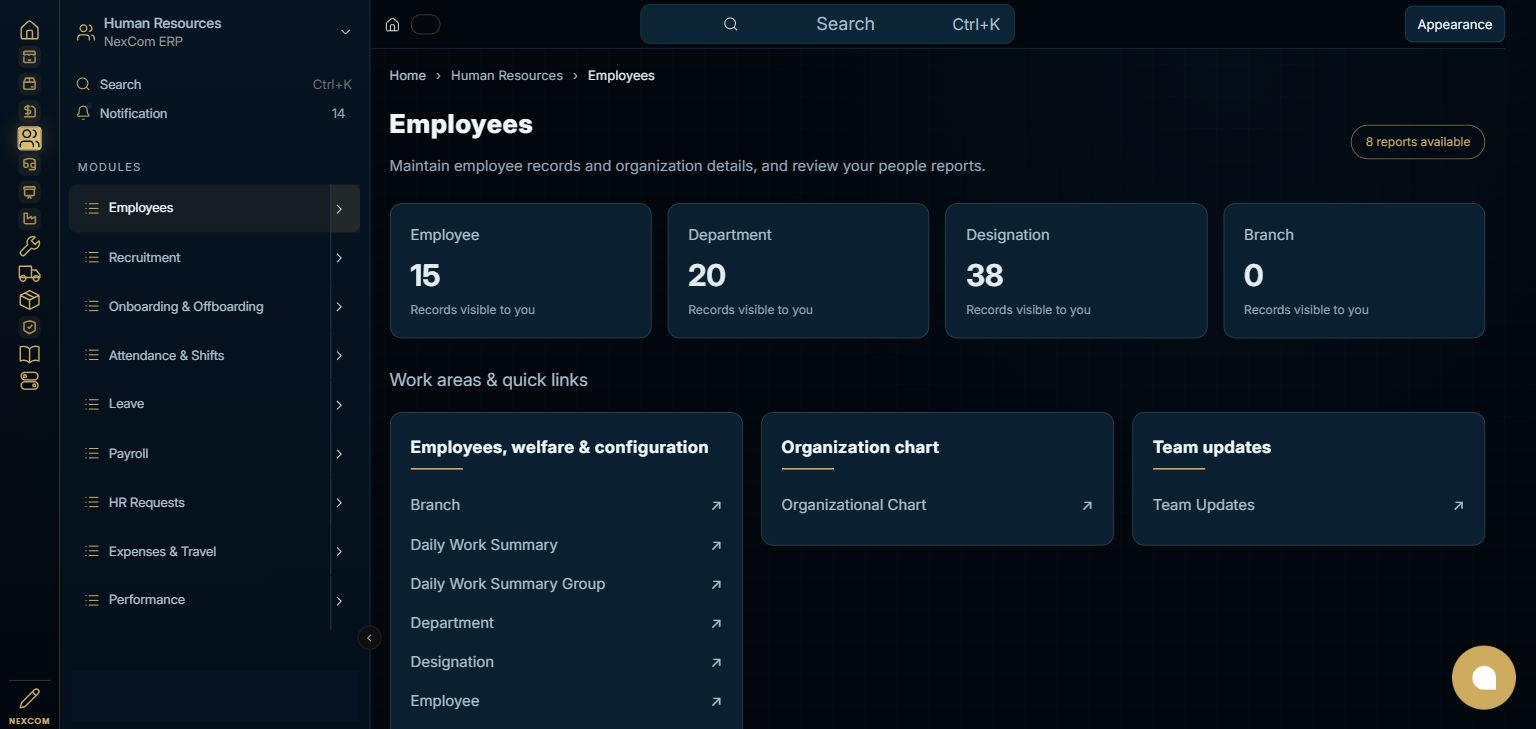Click the arrow icon beside Organizational Chart
Viewport: 1536px width, 729px height.
point(1087,506)
